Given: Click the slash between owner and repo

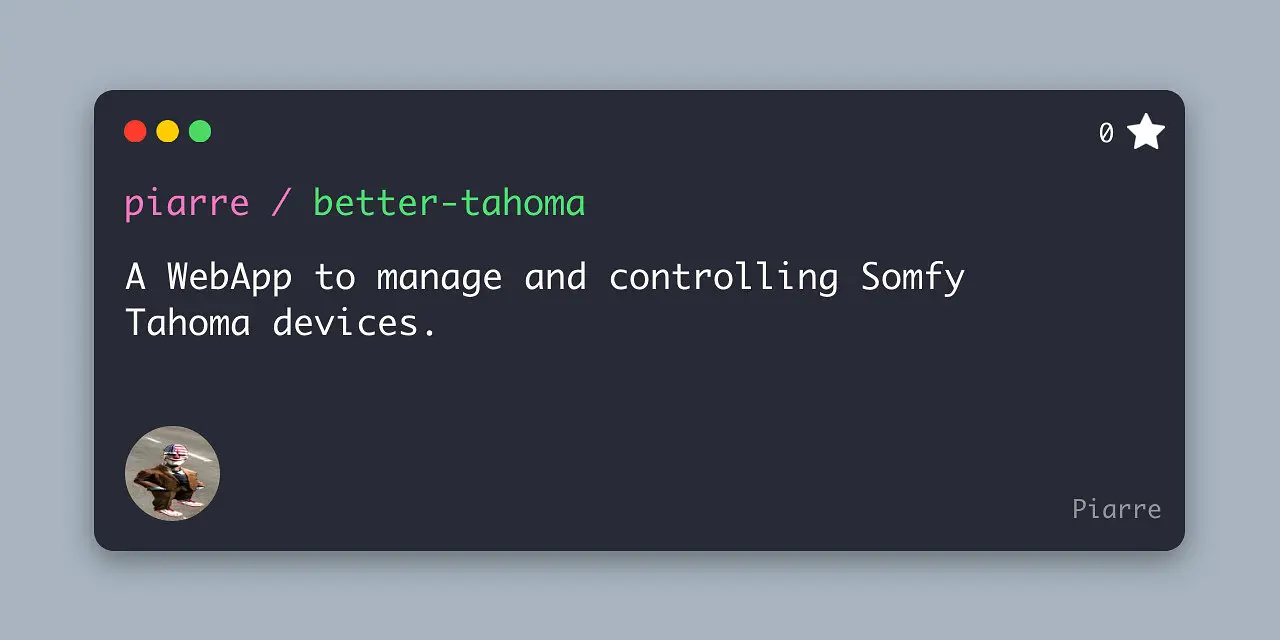Looking at the screenshot, I should (x=281, y=203).
